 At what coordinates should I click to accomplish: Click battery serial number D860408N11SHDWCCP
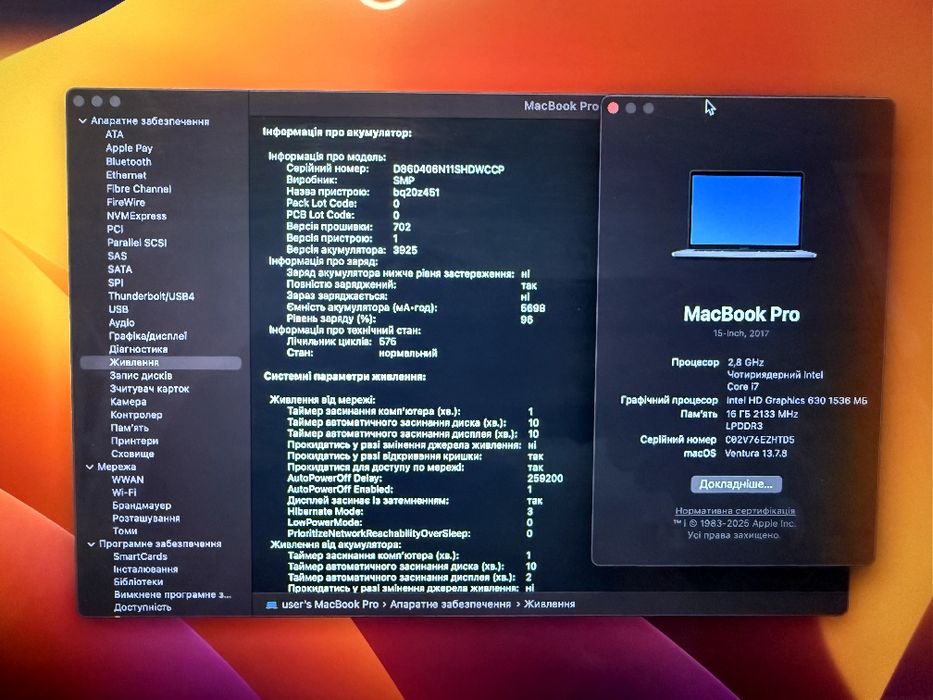449,170
